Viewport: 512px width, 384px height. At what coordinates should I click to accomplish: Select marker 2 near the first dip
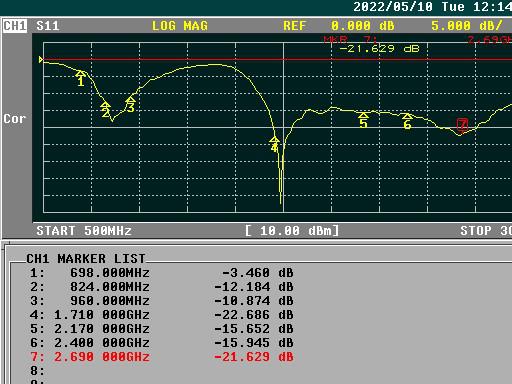pyautogui.click(x=105, y=106)
